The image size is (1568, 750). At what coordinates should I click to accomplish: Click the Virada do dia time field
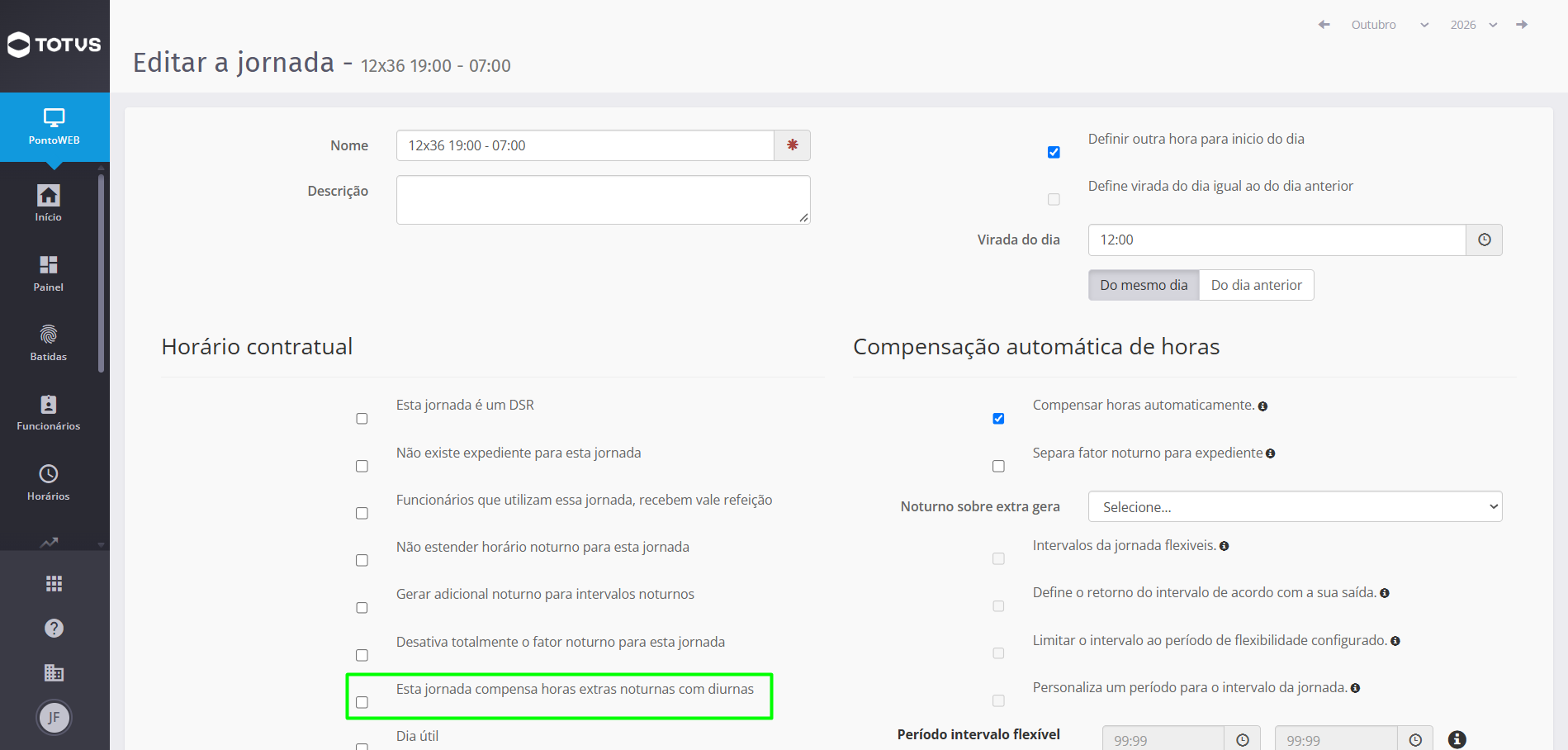tap(1277, 240)
